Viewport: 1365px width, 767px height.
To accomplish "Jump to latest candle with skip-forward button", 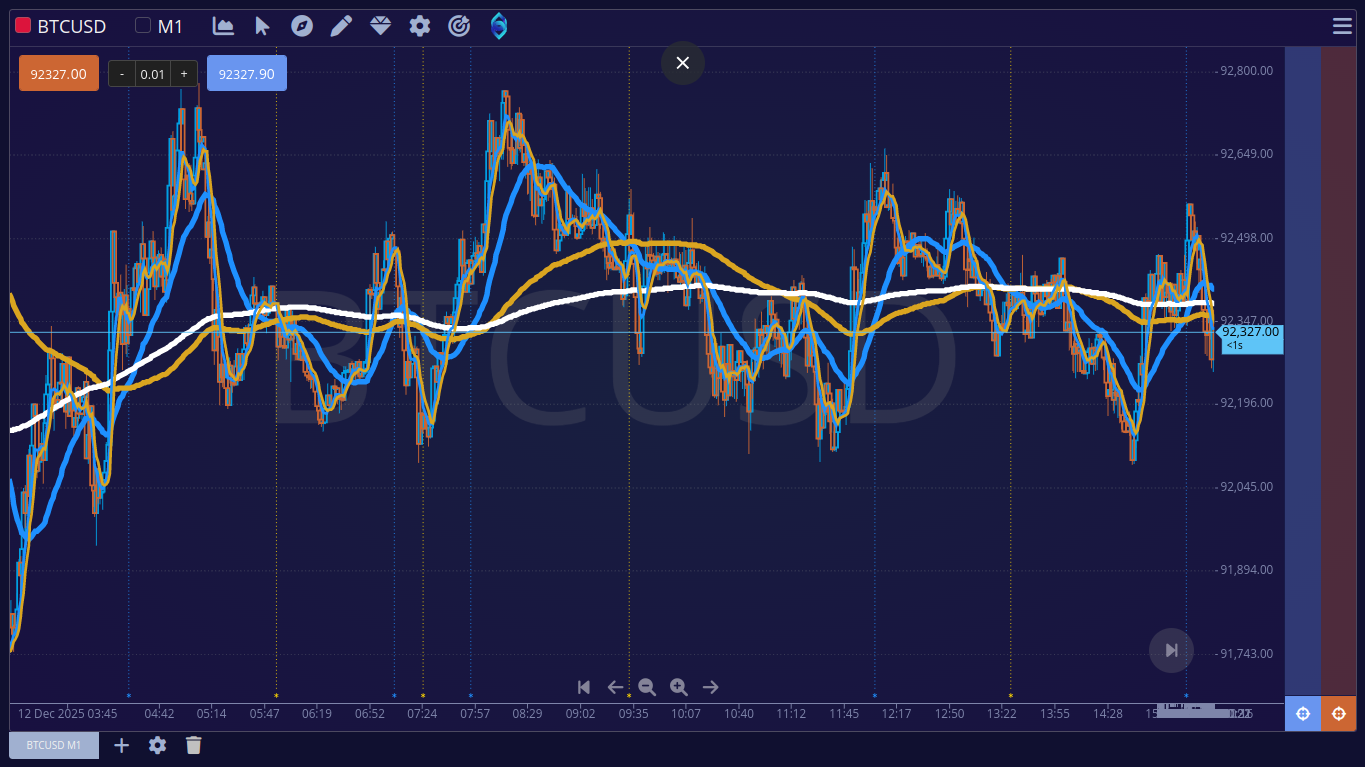I will [x=1171, y=651].
